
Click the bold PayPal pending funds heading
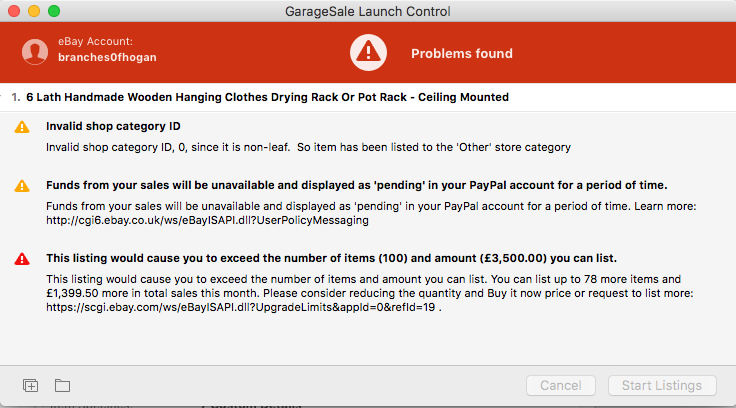[357, 185]
